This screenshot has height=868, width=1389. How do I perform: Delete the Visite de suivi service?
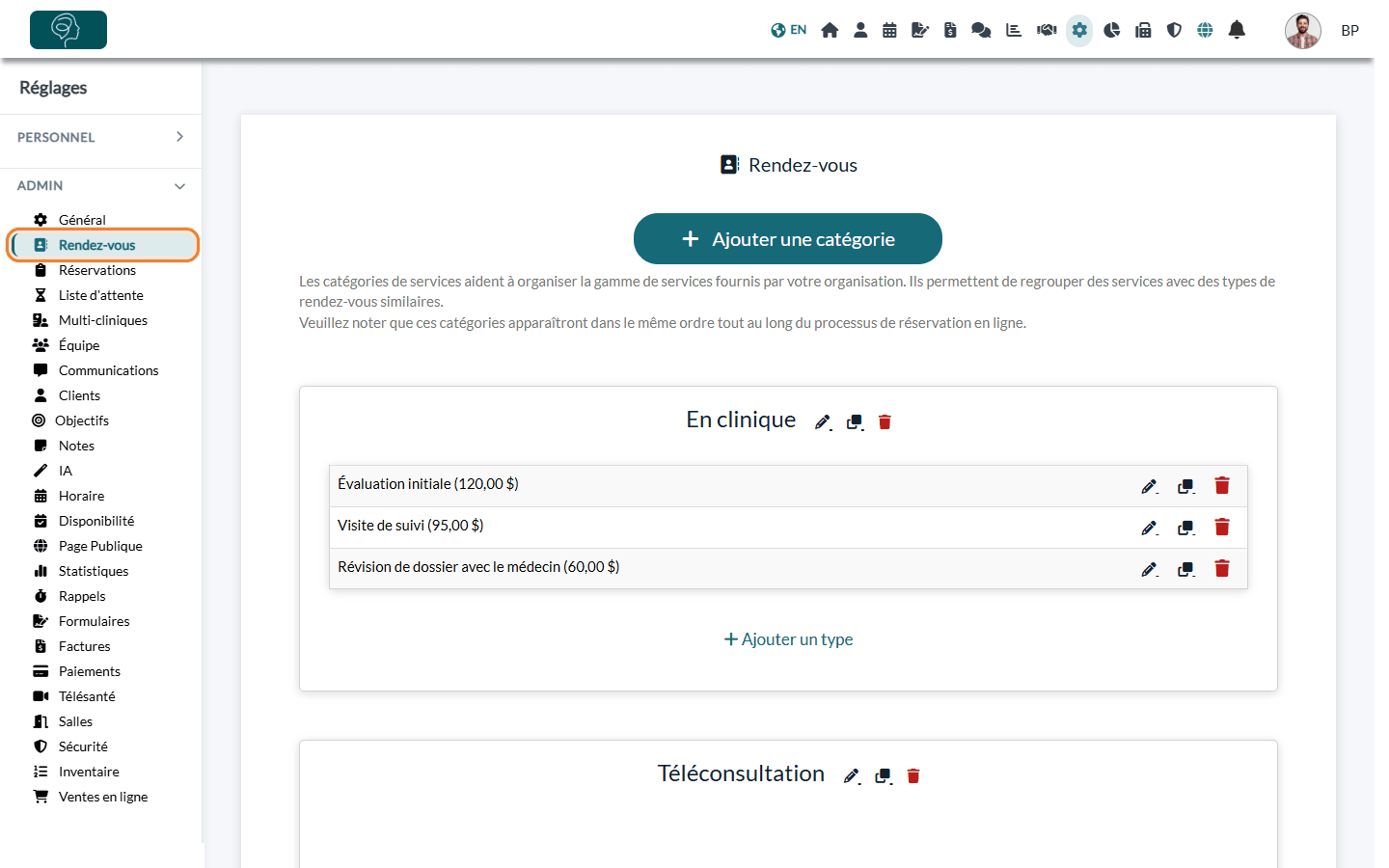pos(1222,527)
